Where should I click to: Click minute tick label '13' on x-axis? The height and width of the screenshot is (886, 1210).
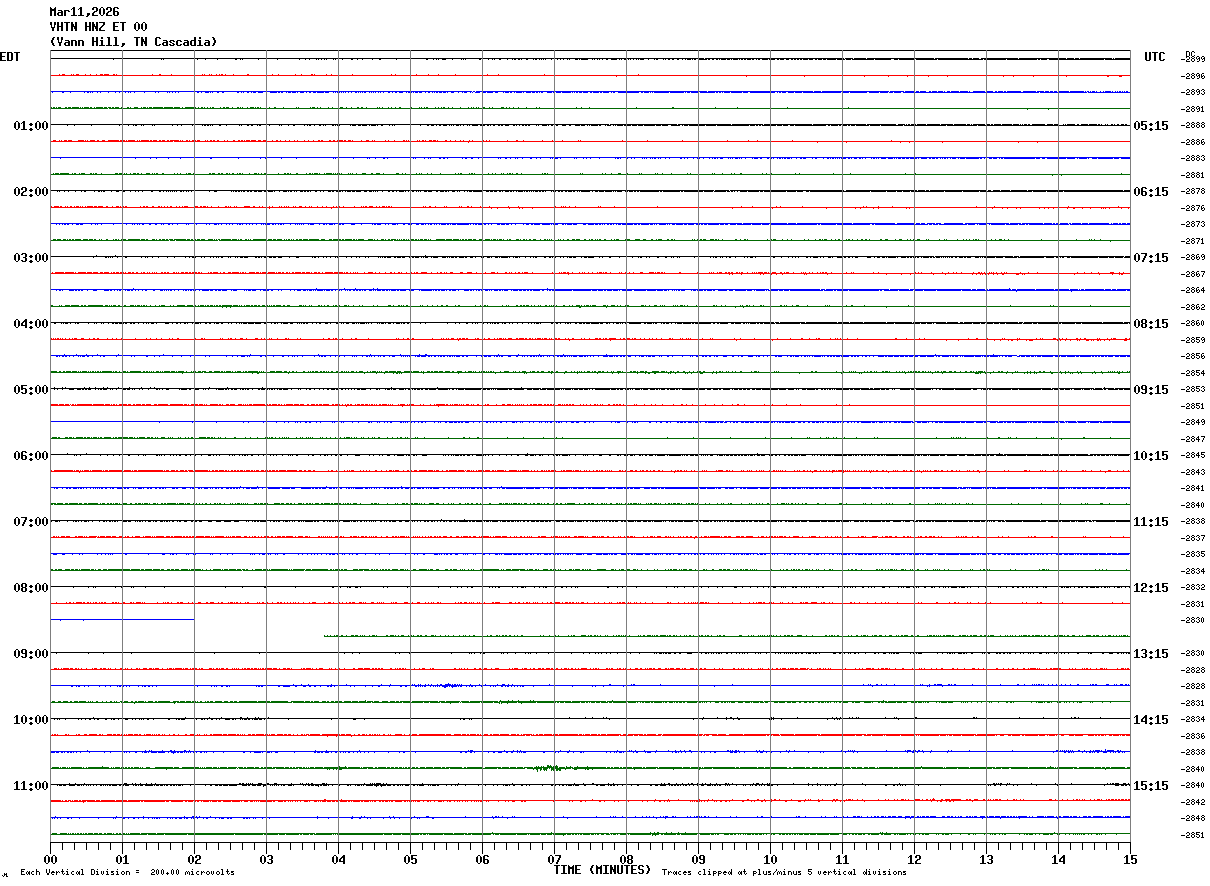tap(986, 859)
